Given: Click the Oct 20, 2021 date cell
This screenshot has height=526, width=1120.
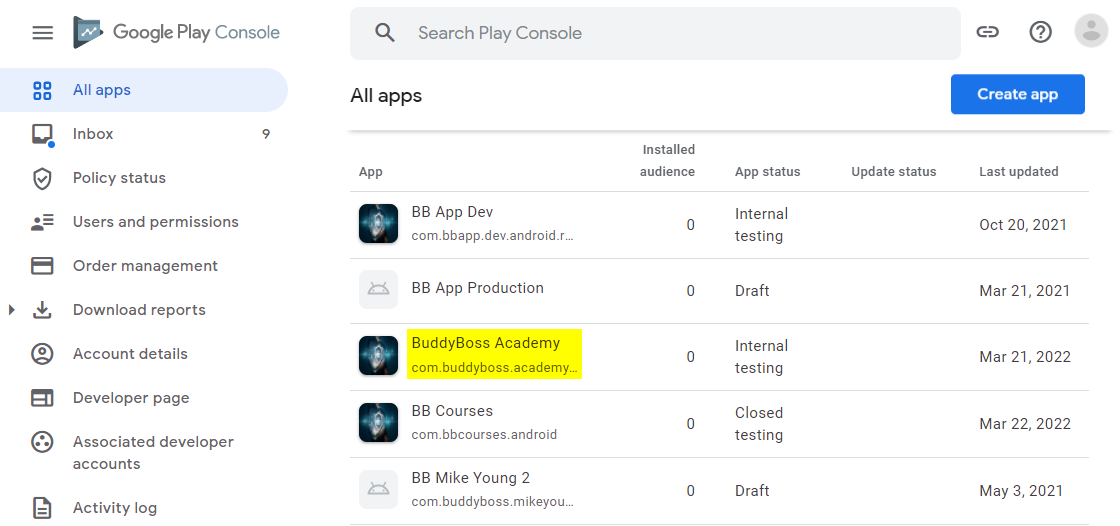Looking at the screenshot, I should point(1023,224).
